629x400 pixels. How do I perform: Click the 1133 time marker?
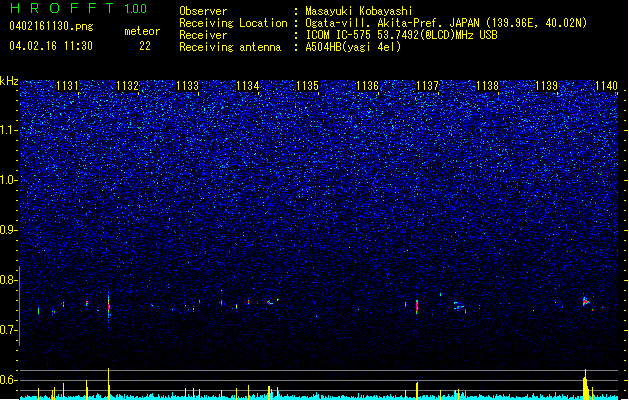point(187,86)
